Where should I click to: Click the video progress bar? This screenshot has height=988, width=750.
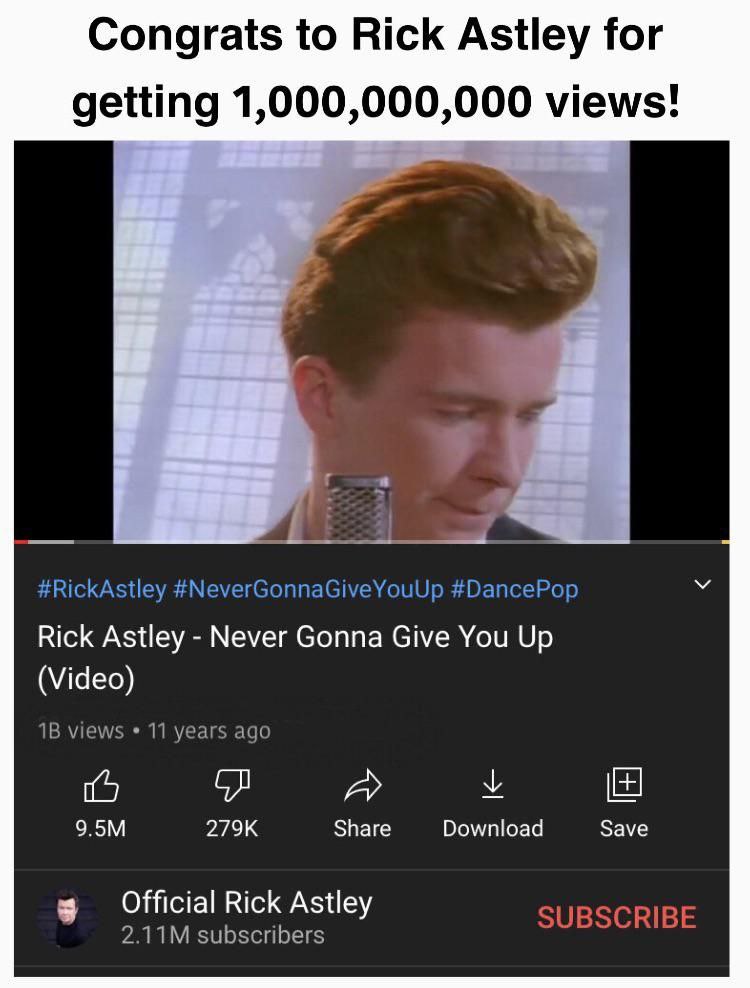point(372,541)
